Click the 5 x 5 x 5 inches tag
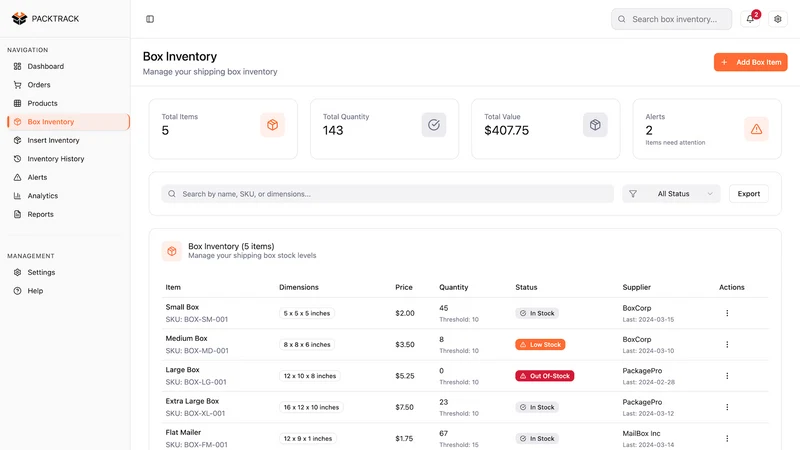 307,313
